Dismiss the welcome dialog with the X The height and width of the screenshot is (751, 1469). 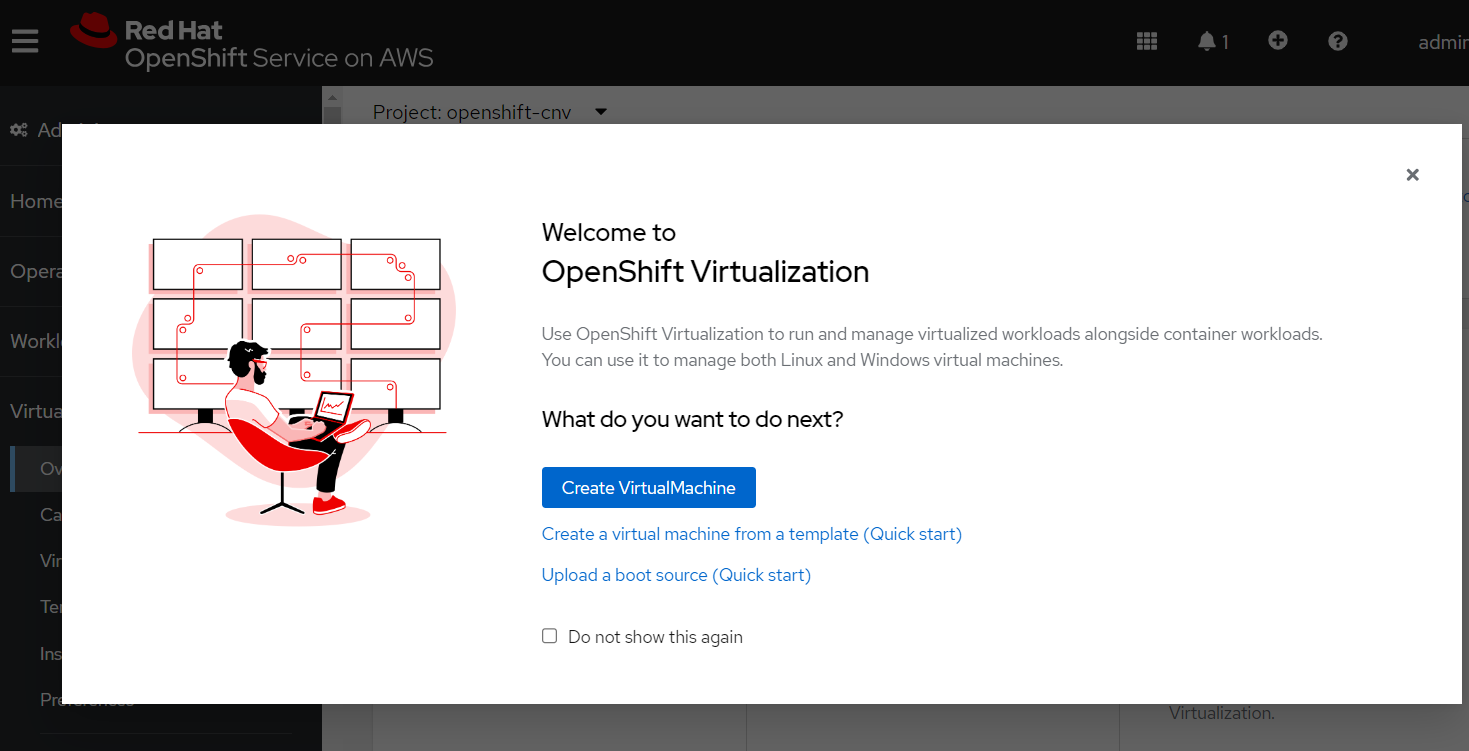click(1412, 174)
